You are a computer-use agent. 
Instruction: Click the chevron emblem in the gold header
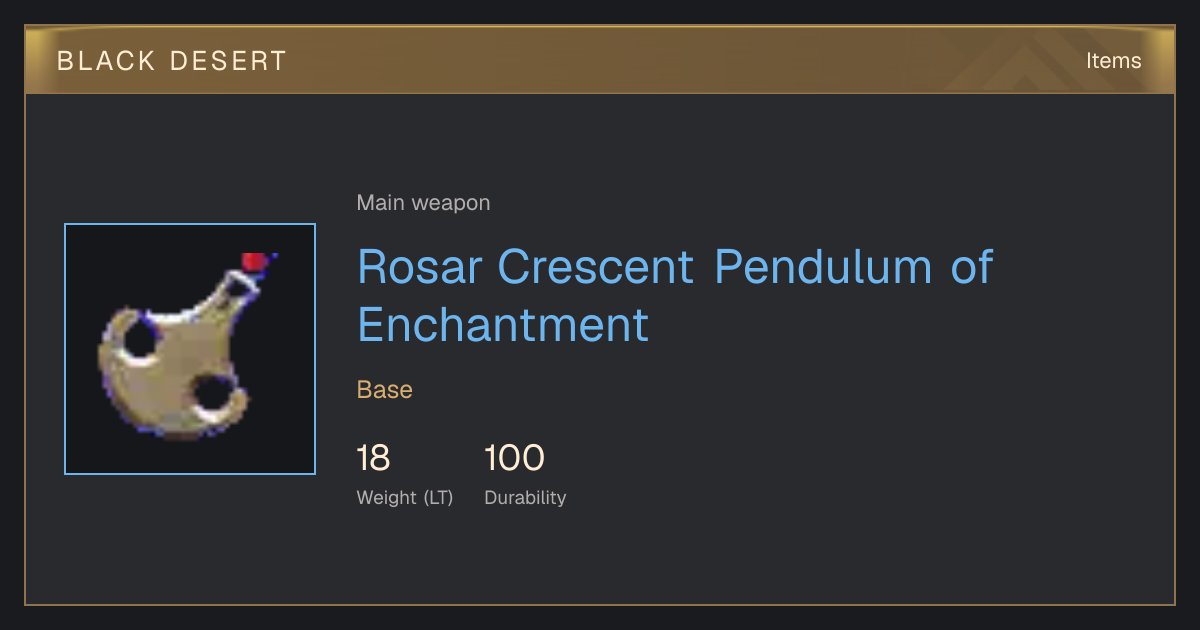coord(1040,62)
